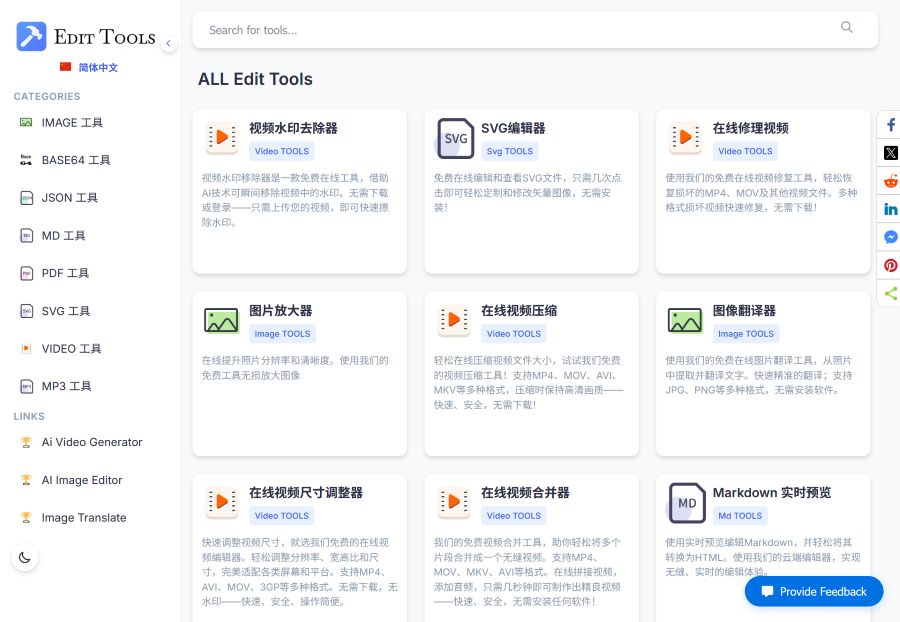
Task: Collapse the sidebar using the chevron
Action: (169, 43)
